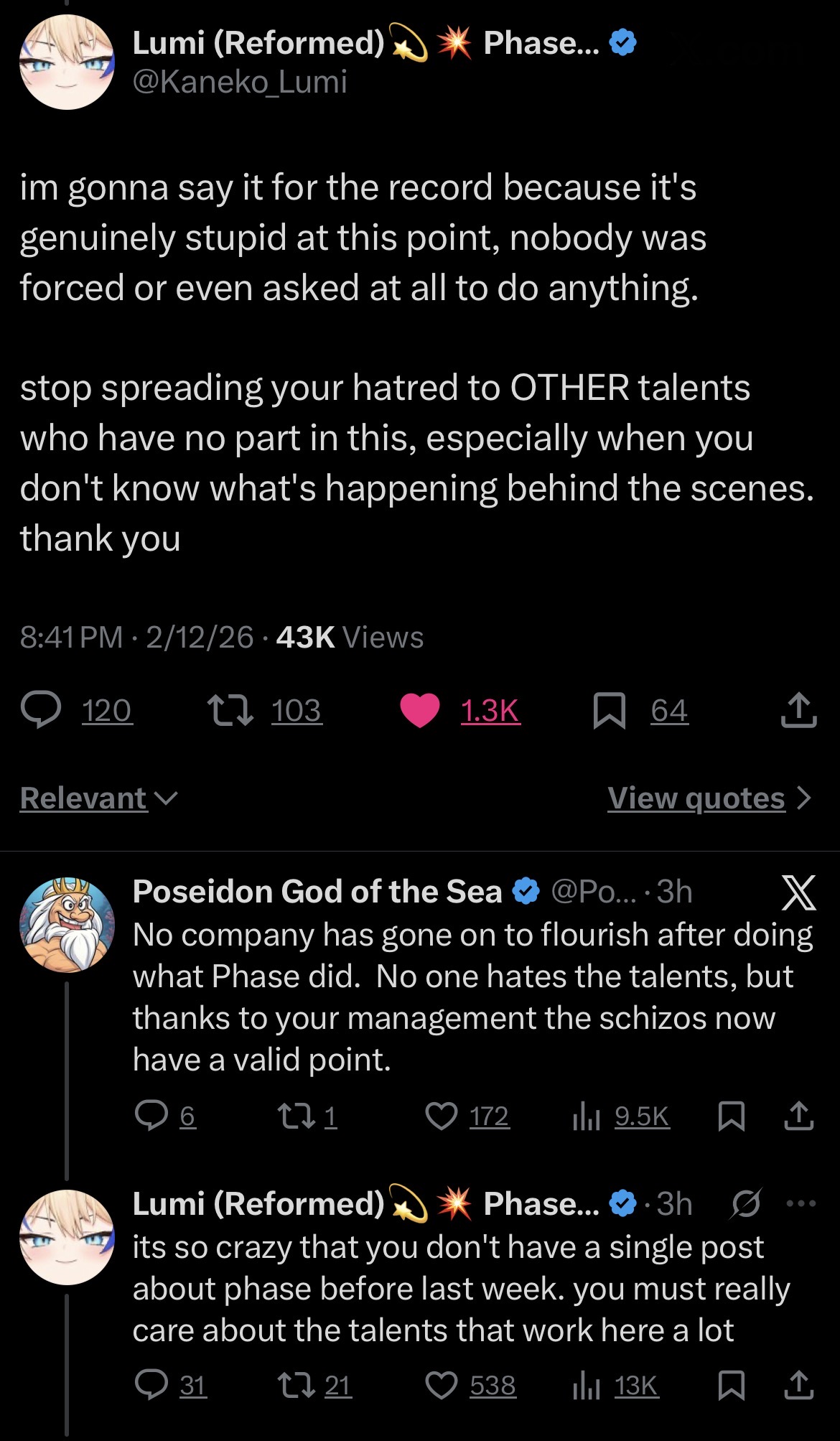The width and height of the screenshot is (840, 1441).
Task: Bookmark the main Lumi post
Action: tap(609, 710)
